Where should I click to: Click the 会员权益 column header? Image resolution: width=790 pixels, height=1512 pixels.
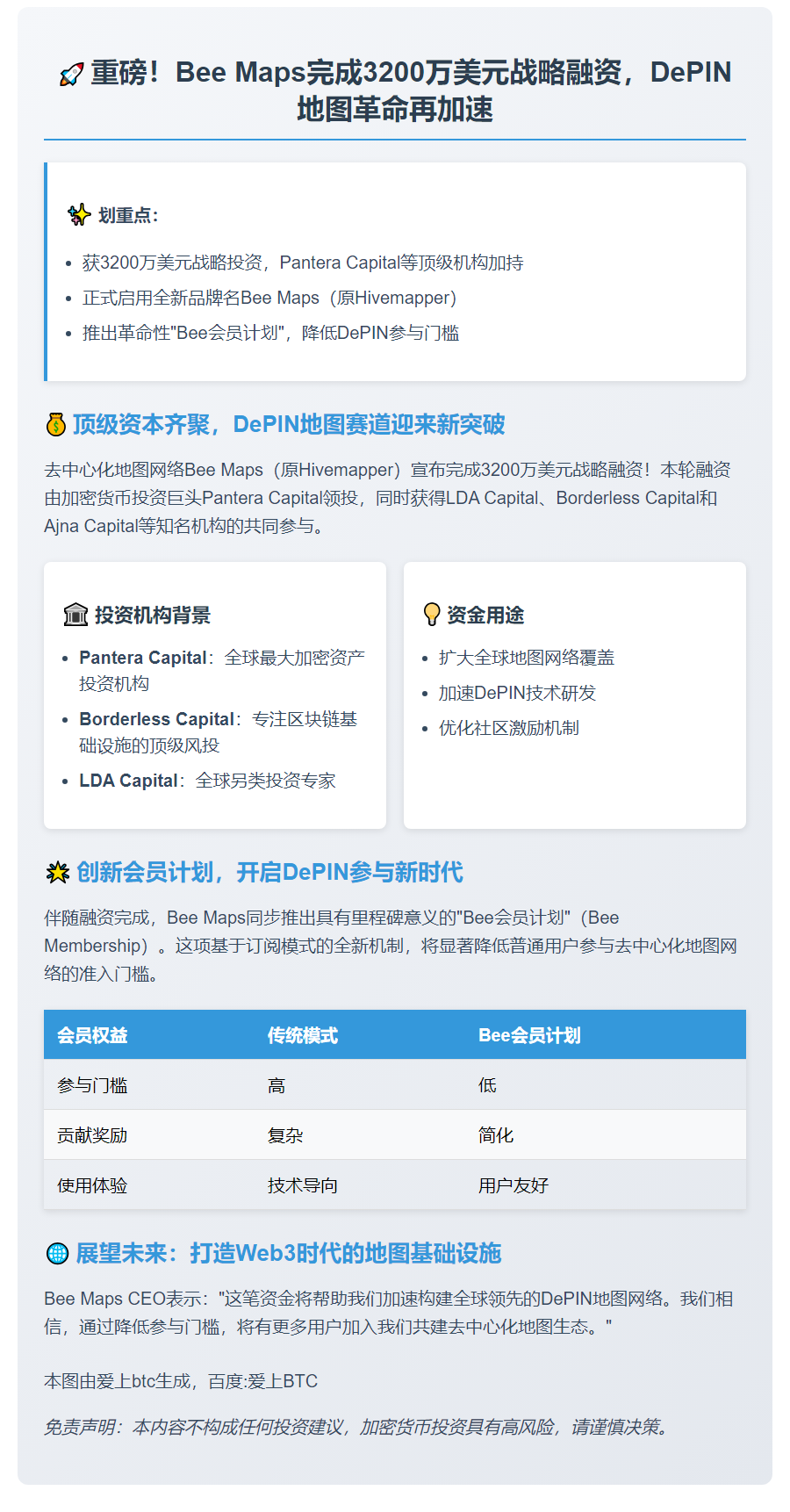[x=149, y=1034]
